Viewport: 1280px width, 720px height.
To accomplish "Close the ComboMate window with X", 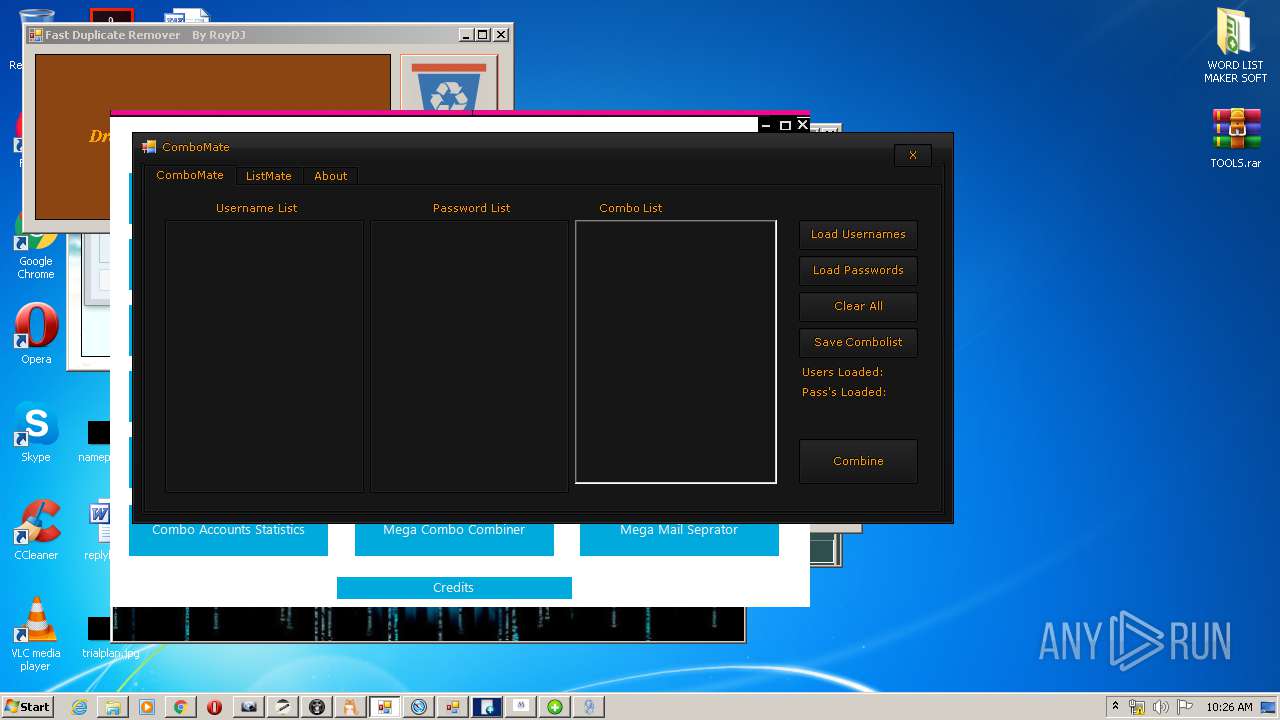I will coord(913,155).
